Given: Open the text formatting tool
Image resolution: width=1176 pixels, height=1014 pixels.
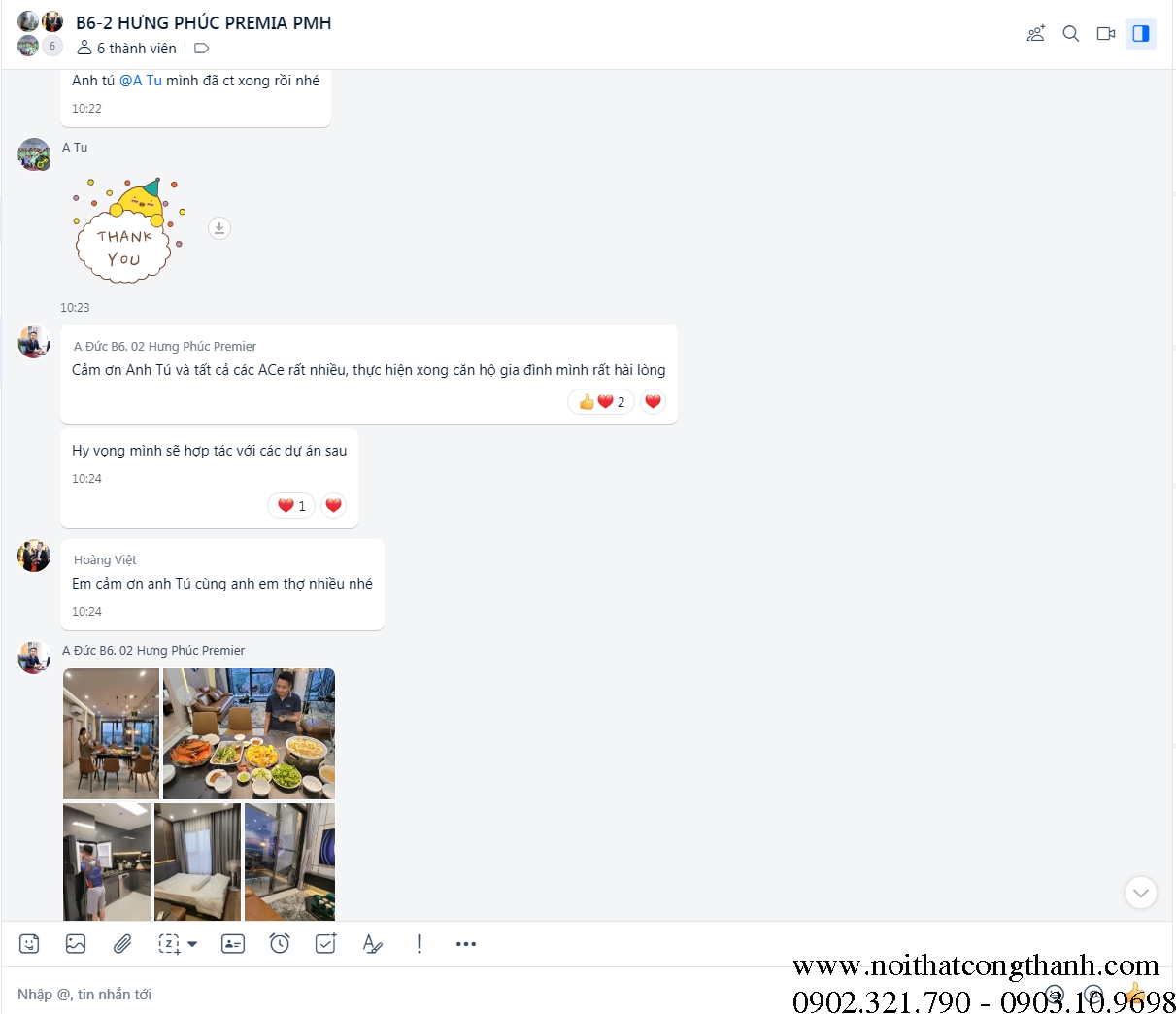Looking at the screenshot, I should [x=372, y=944].
